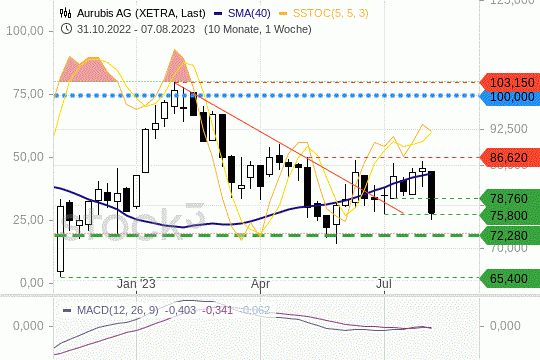Image resolution: width=540 pixels, height=360 pixels.
Task: Click the MACD legend color marker
Action: click(x=67, y=310)
